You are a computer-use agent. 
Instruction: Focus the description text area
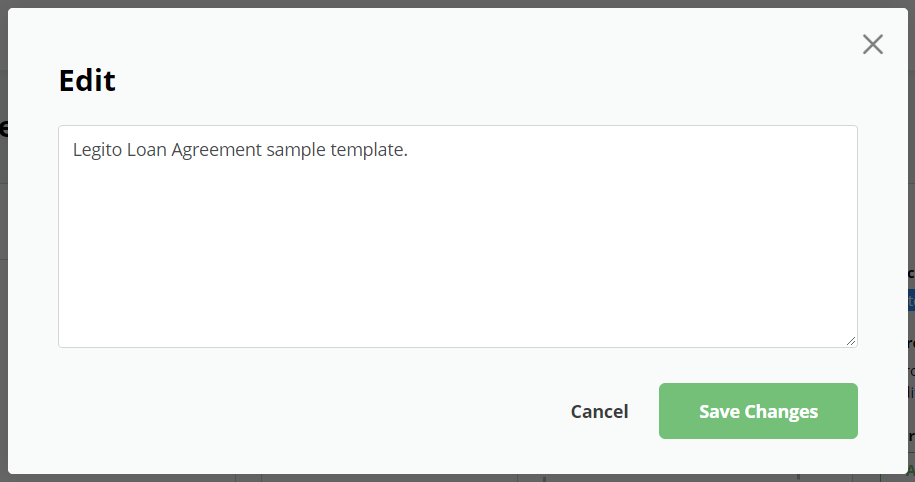tap(458, 236)
